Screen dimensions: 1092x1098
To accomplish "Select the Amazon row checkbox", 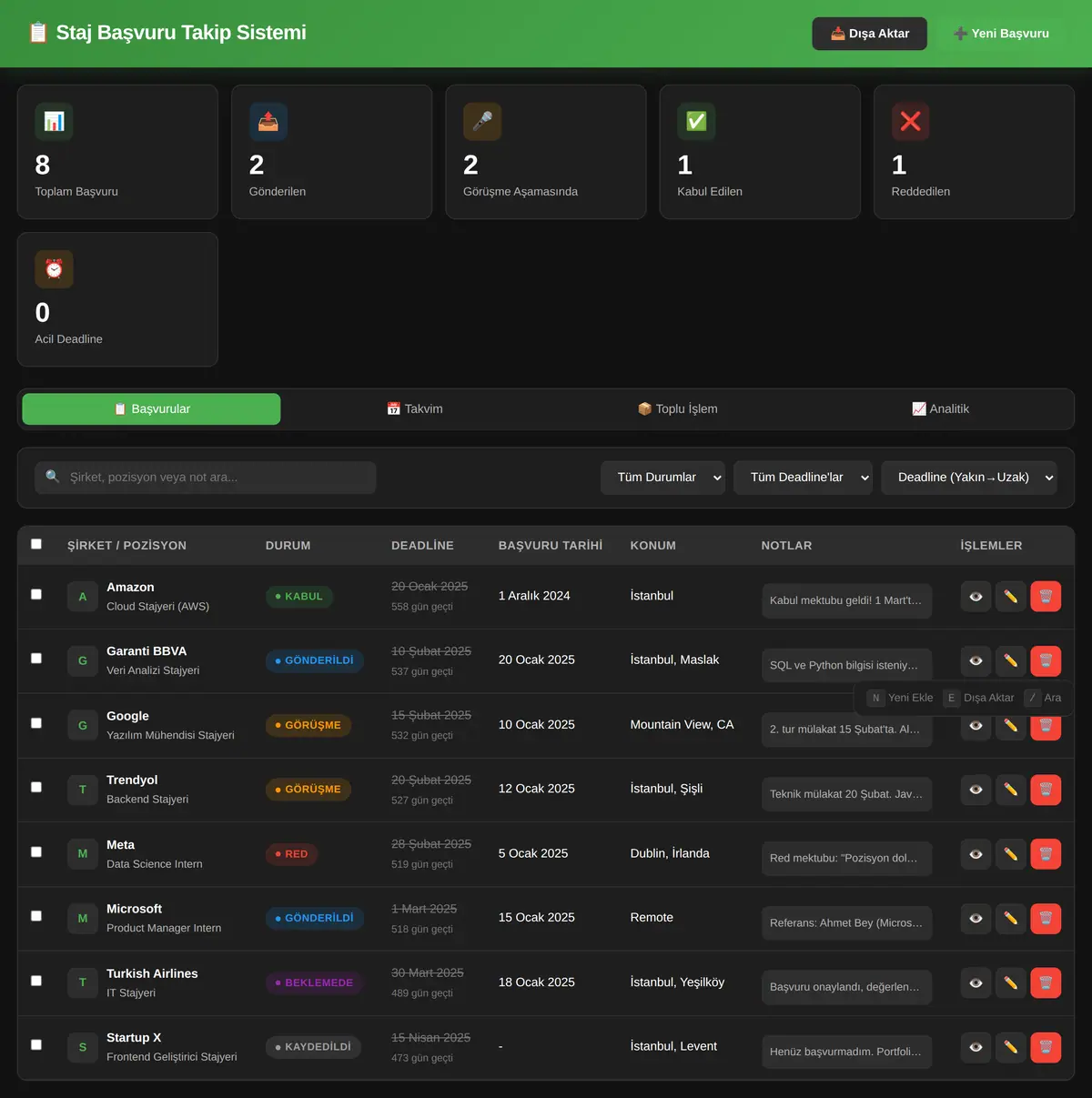I will [36, 594].
